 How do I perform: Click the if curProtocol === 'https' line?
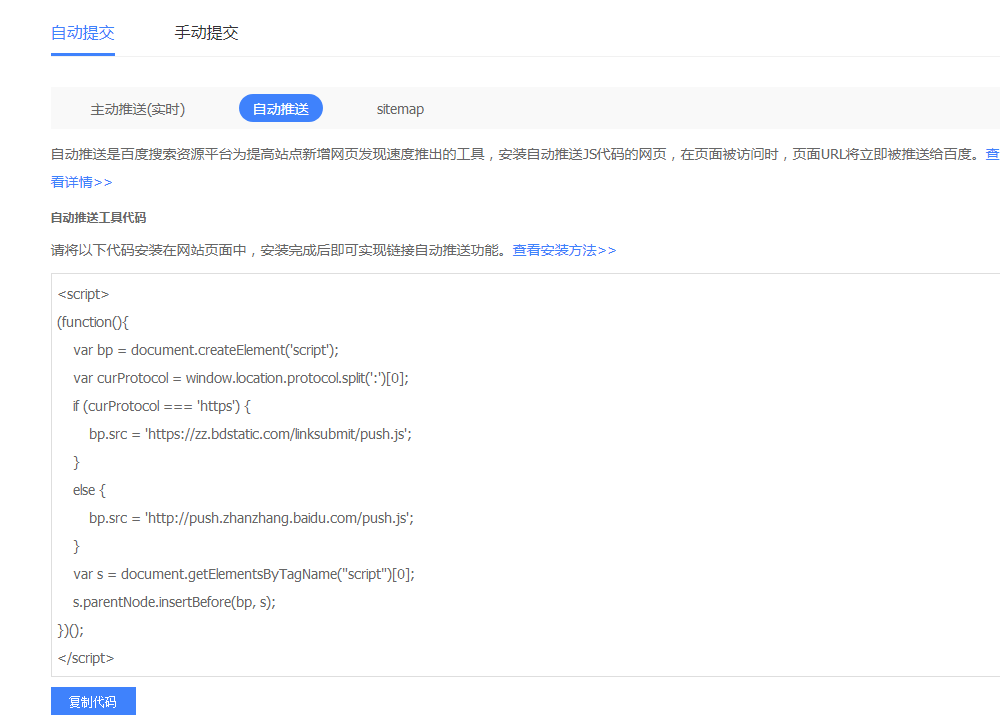click(x=161, y=406)
